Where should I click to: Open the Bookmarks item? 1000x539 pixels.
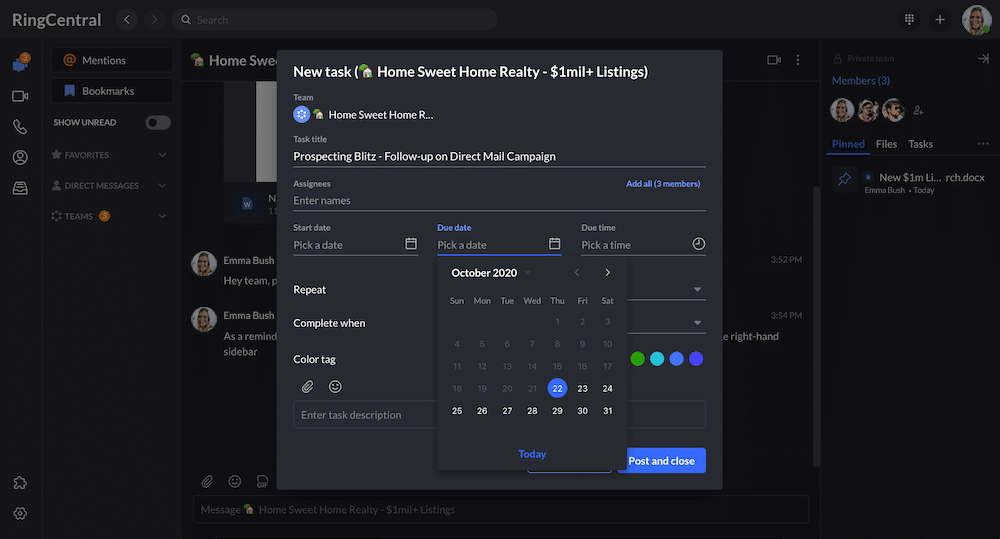point(112,91)
